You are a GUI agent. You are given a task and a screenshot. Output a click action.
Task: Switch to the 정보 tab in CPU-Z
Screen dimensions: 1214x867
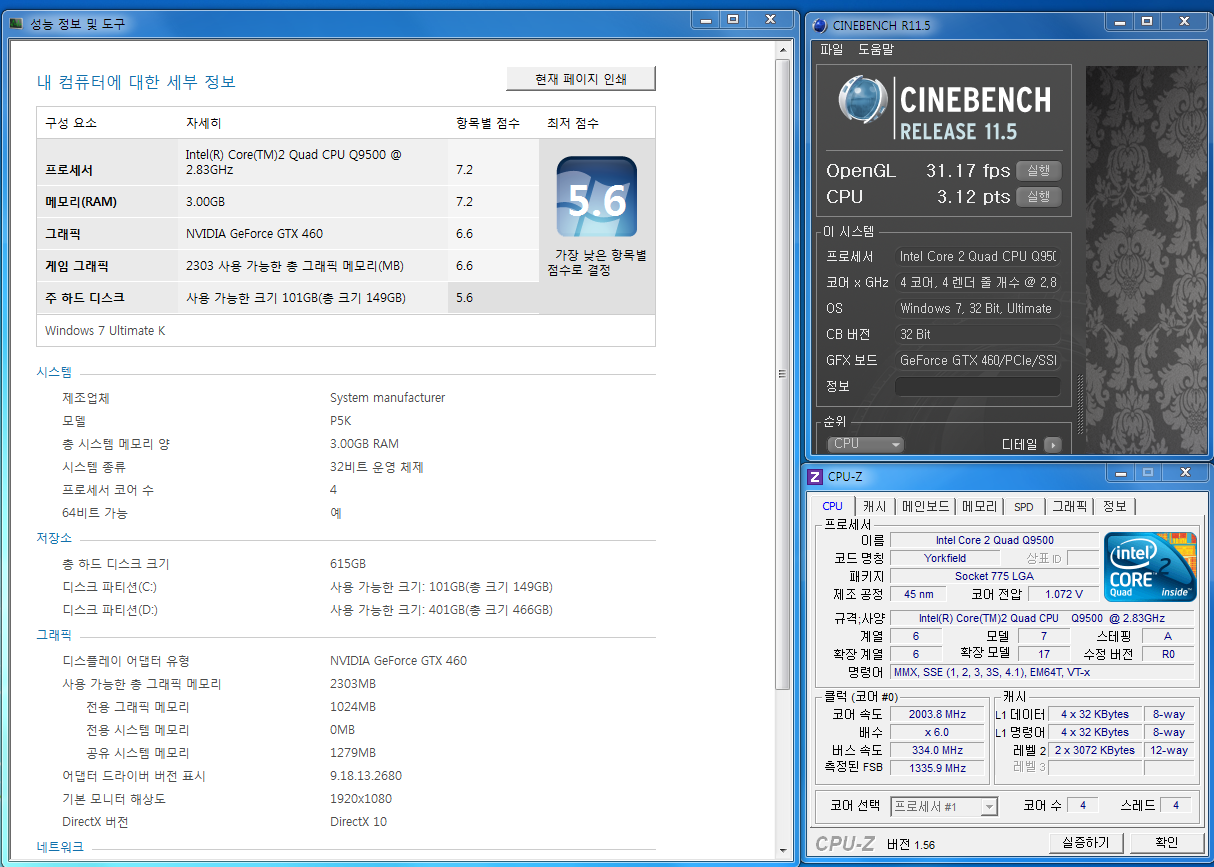click(1114, 506)
